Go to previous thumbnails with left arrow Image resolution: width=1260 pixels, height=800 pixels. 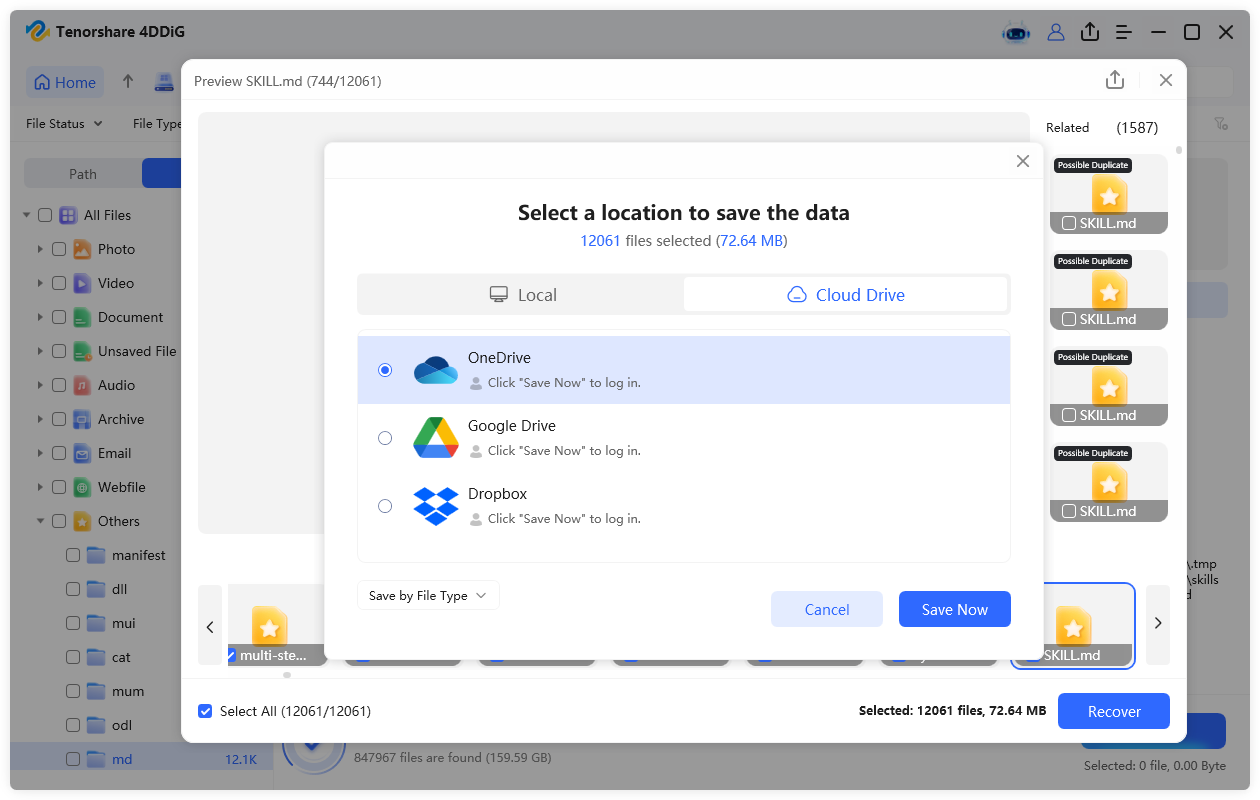point(210,625)
